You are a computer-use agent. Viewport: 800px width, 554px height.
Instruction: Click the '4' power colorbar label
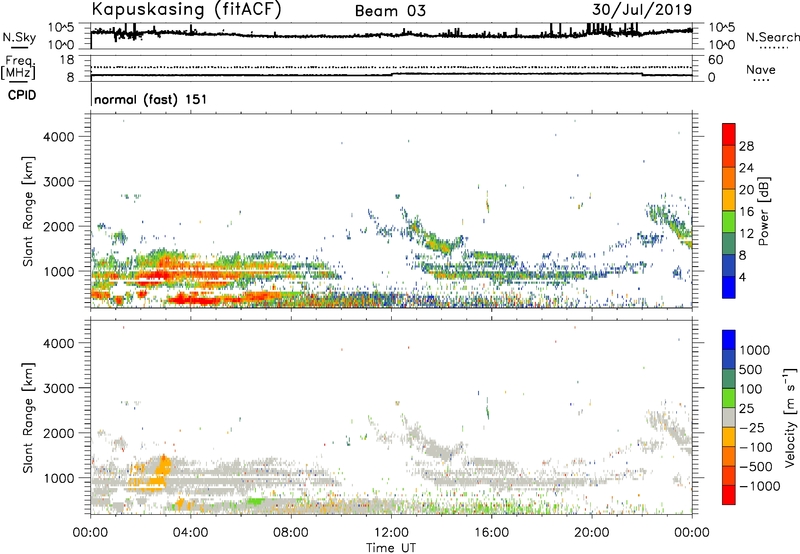coord(743,277)
